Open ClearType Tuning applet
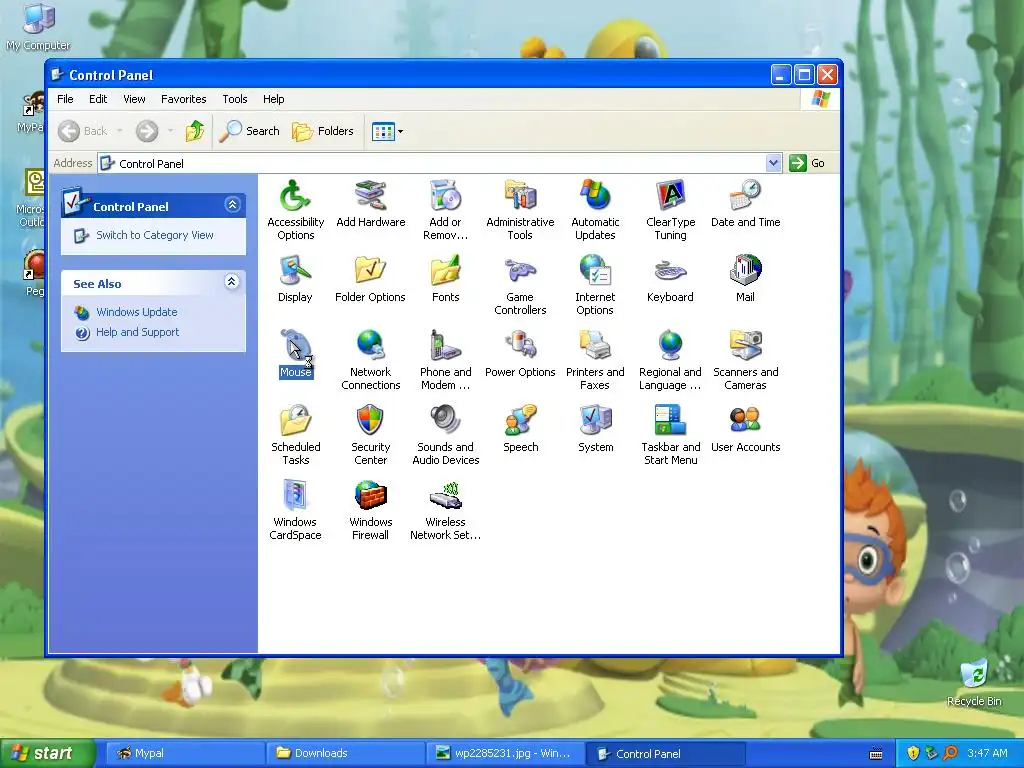 [670, 210]
